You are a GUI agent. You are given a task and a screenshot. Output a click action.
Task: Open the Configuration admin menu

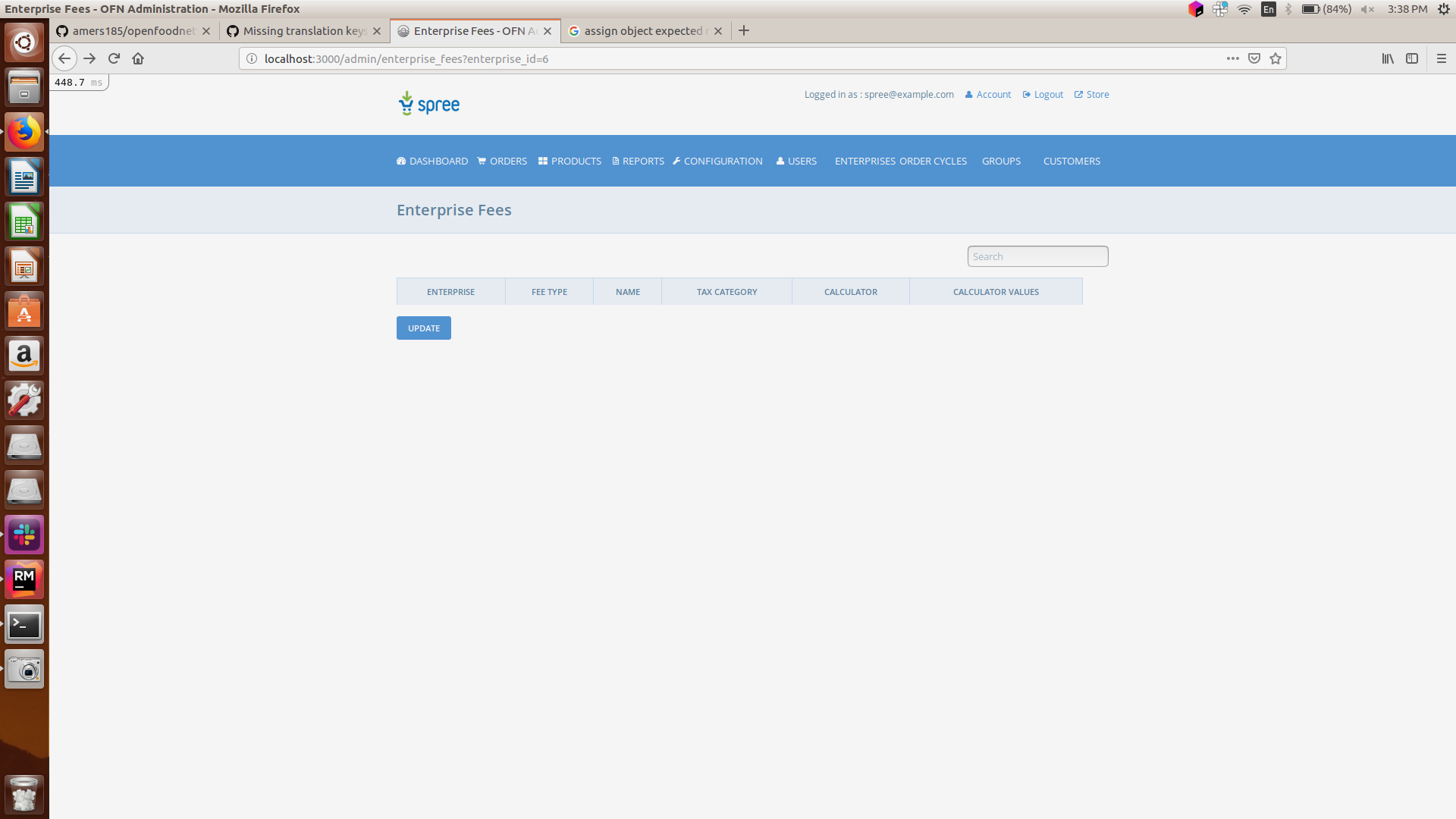tap(717, 161)
